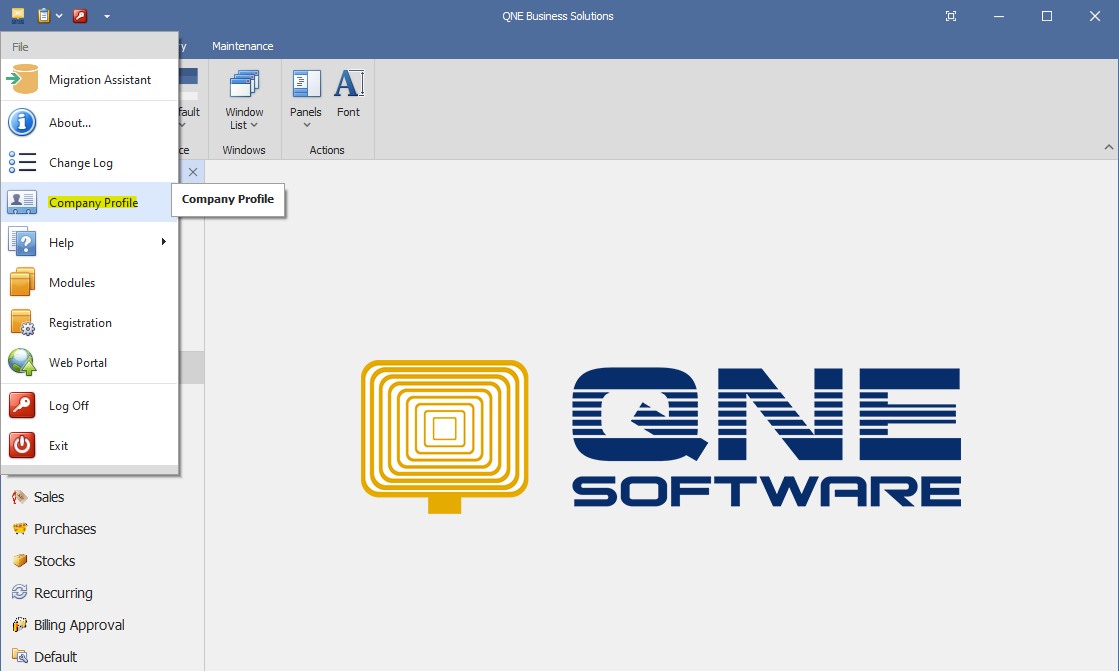Open the Migration Assistant database icon
Screen dimensions: 1119x671
coord(22,79)
